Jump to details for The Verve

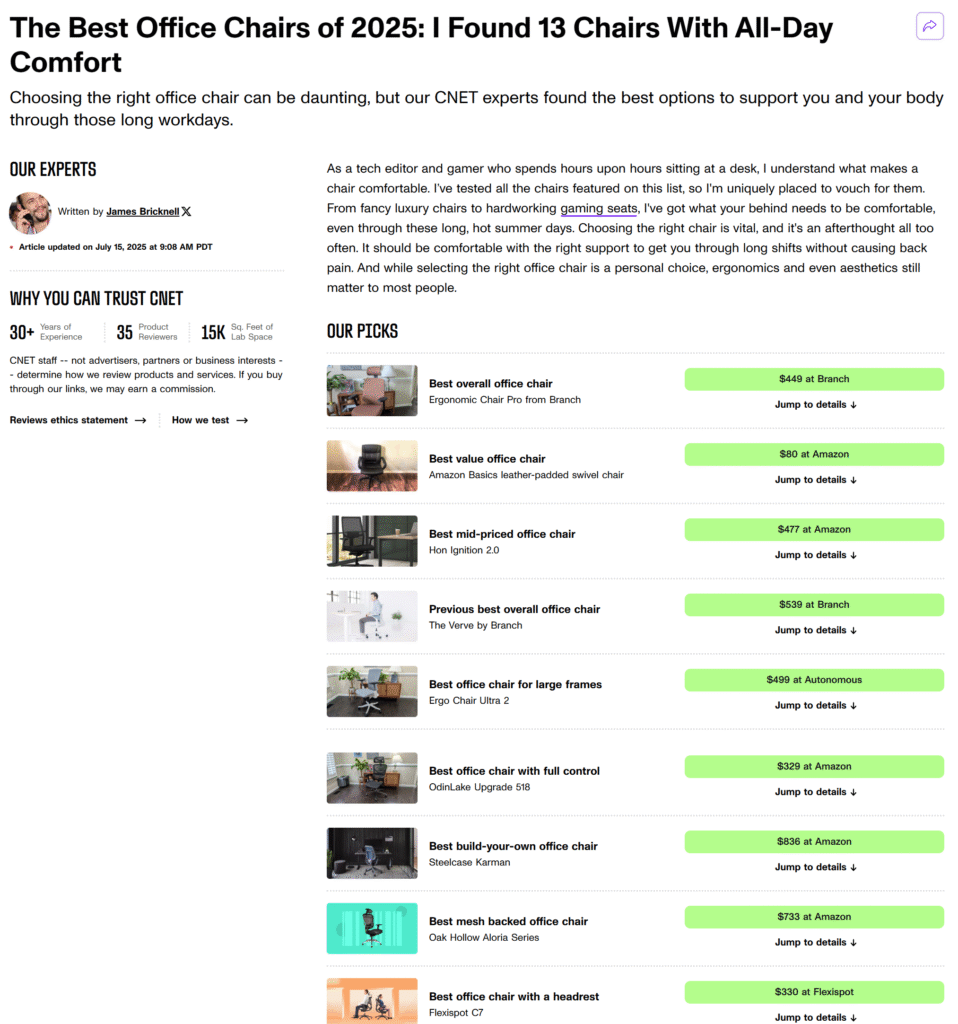click(816, 630)
